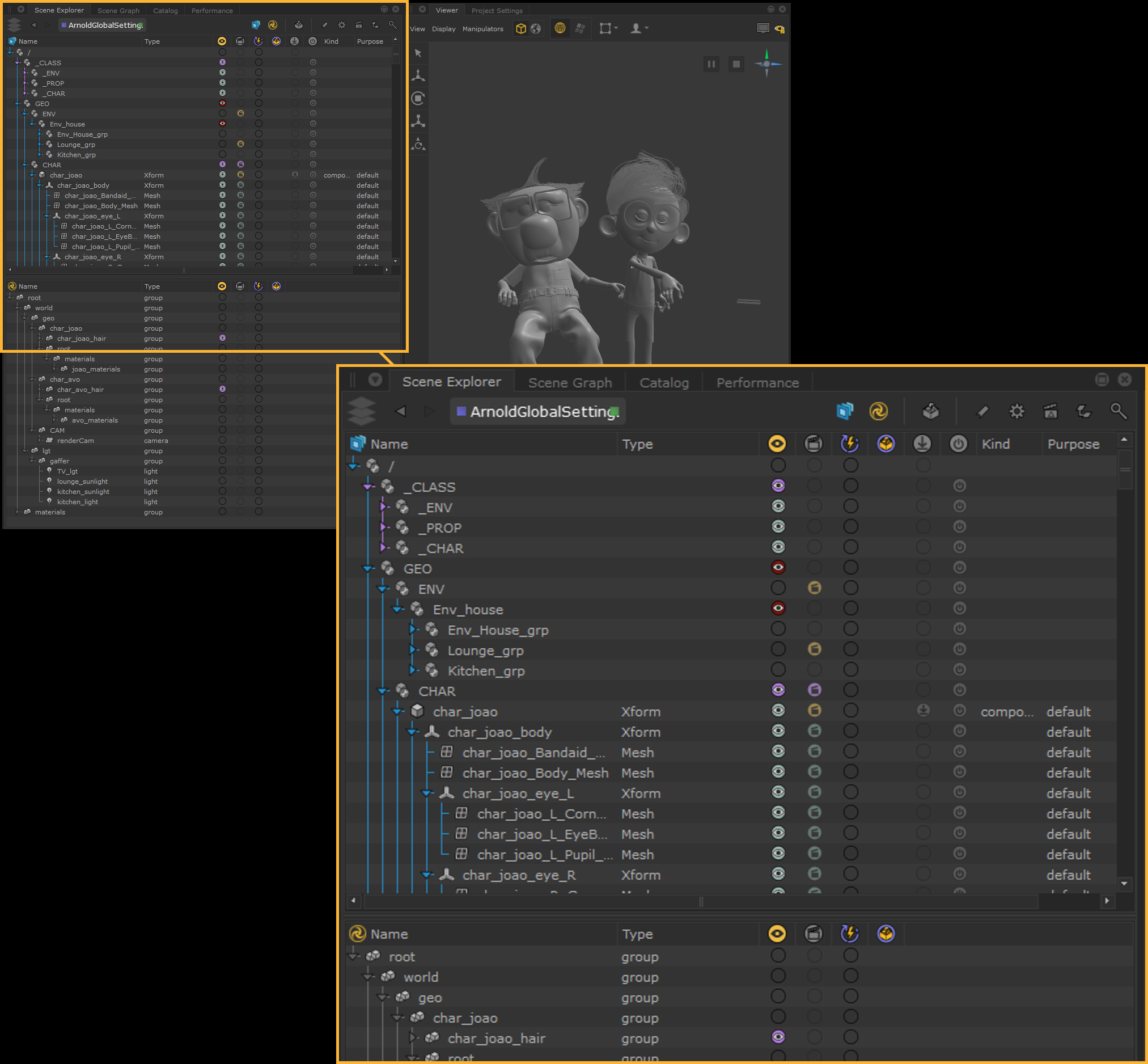Screen dimensions: 1148x1064
Task: Expand _PROP class in enlarged tree
Action: [x=383, y=527]
